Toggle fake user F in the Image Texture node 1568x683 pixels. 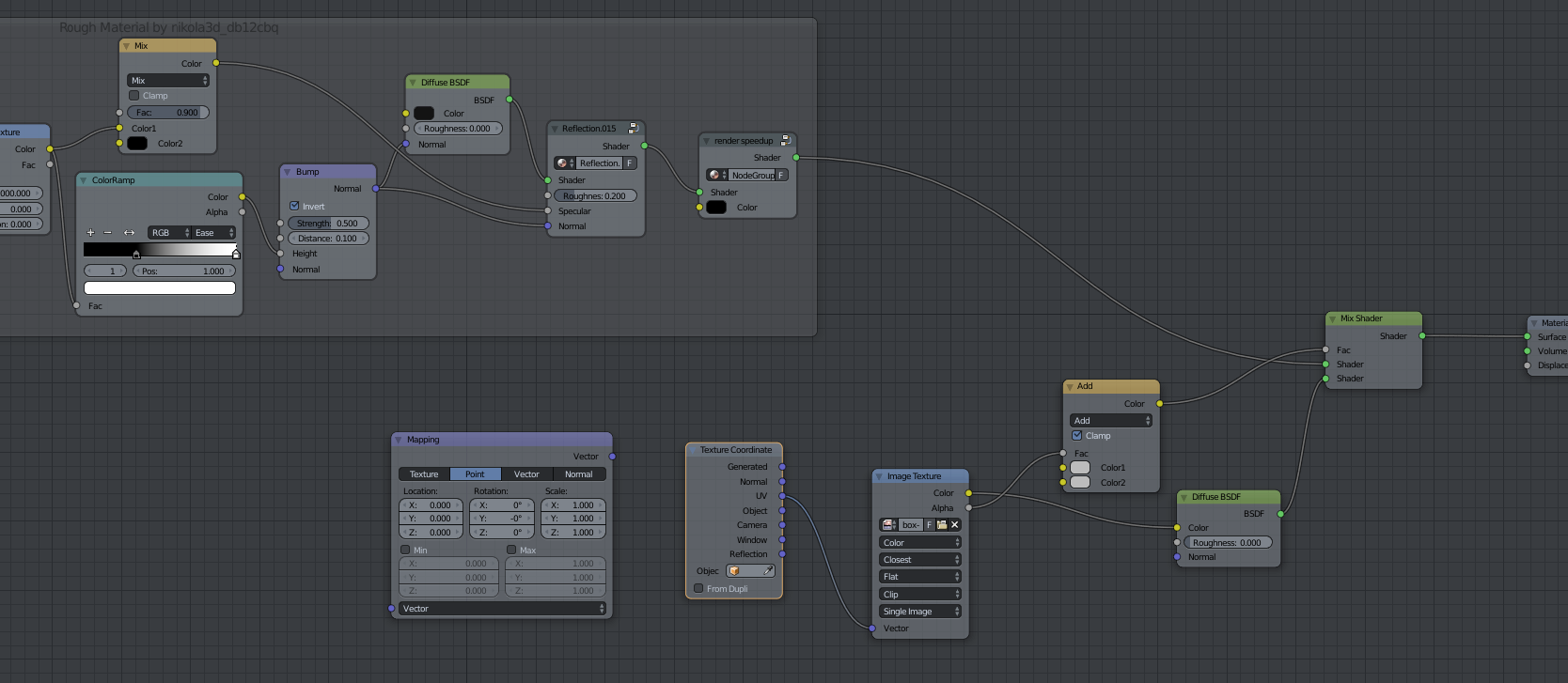[930, 525]
